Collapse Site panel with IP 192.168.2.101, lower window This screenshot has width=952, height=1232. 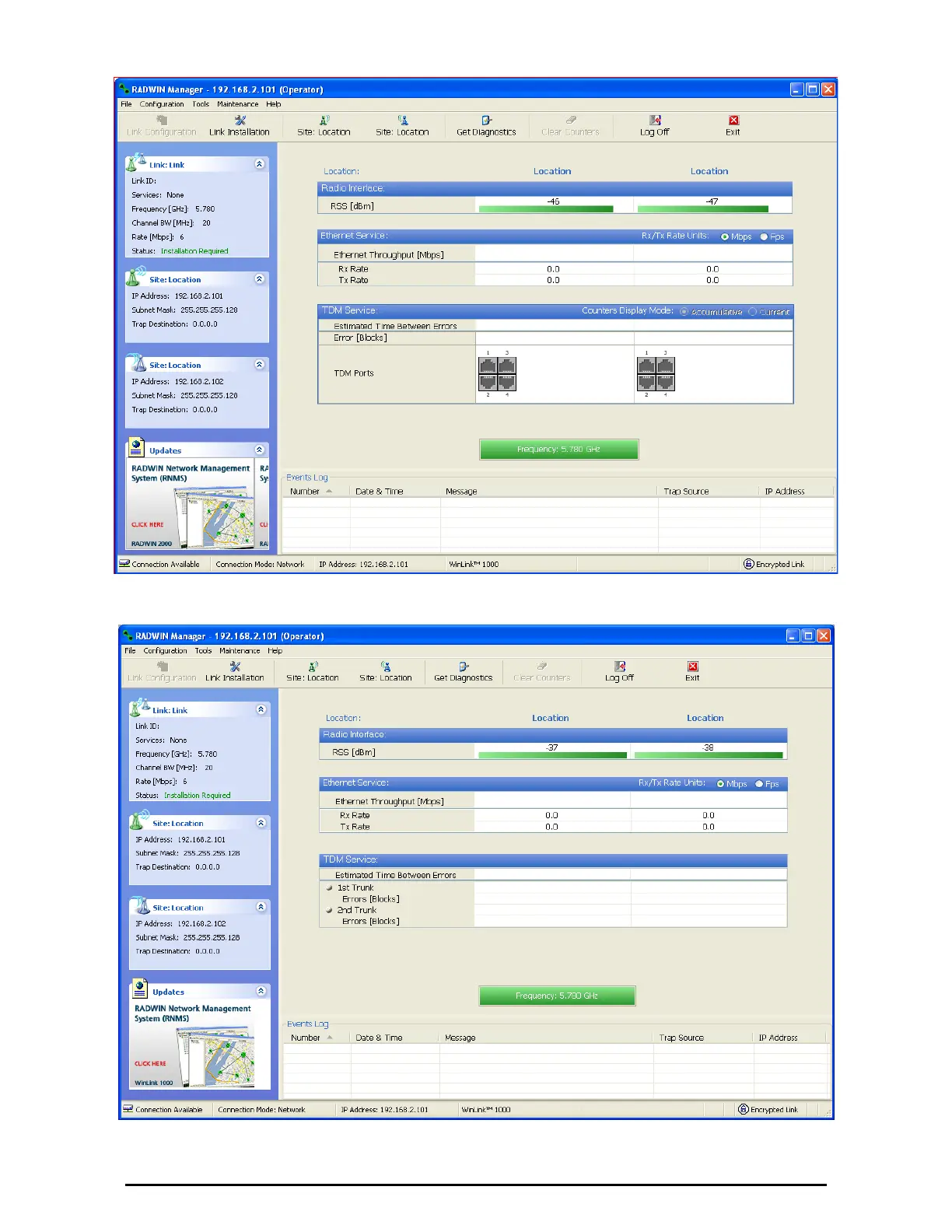pos(261,822)
